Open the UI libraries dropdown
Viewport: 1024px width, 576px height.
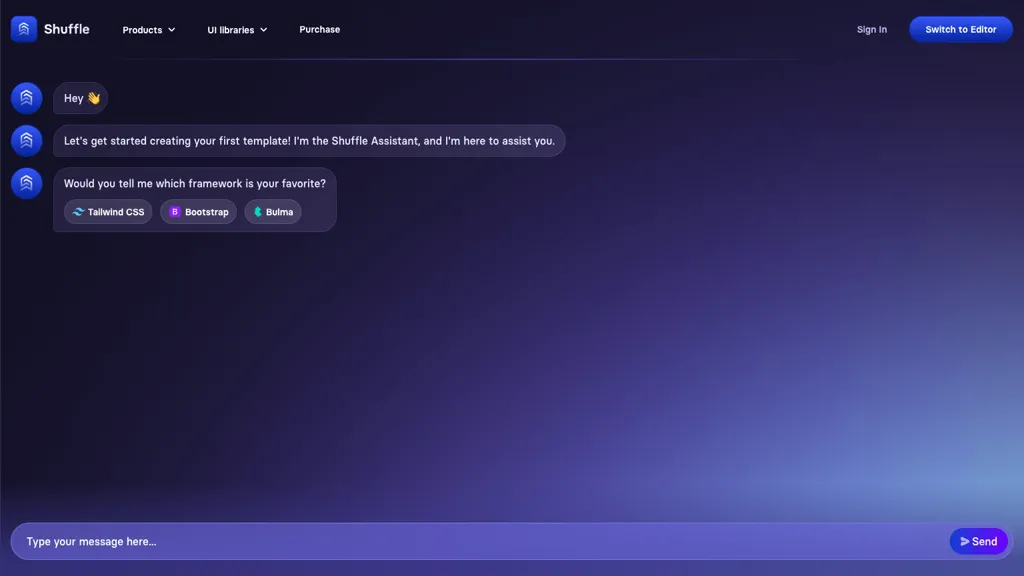click(x=237, y=30)
